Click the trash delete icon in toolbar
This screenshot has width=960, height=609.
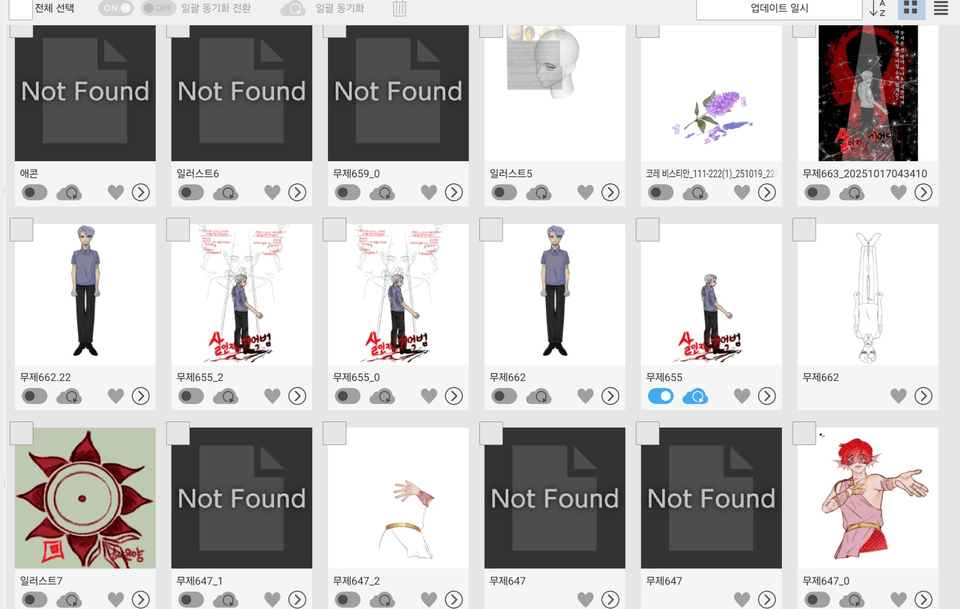[x=399, y=9]
